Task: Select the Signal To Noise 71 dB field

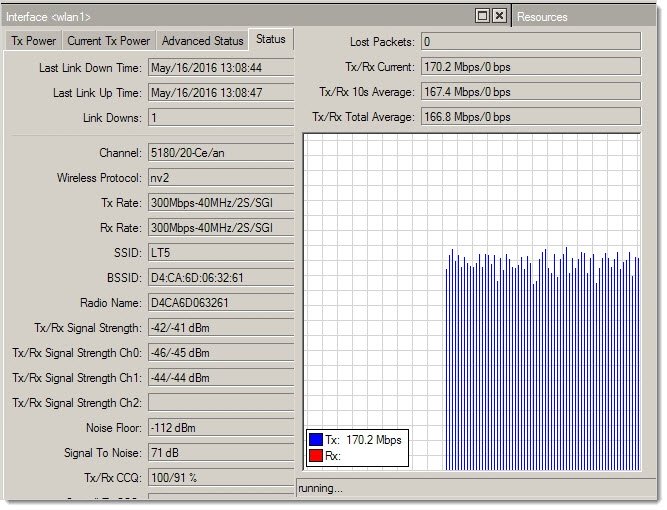Action: pyautogui.click(x=221, y=453)
